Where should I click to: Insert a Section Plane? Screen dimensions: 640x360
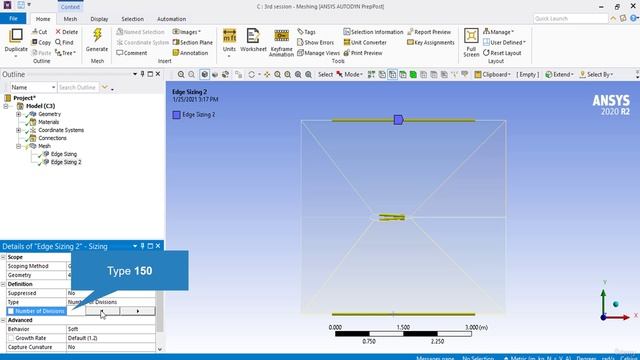pyautogui.click(x=193, y=42)
